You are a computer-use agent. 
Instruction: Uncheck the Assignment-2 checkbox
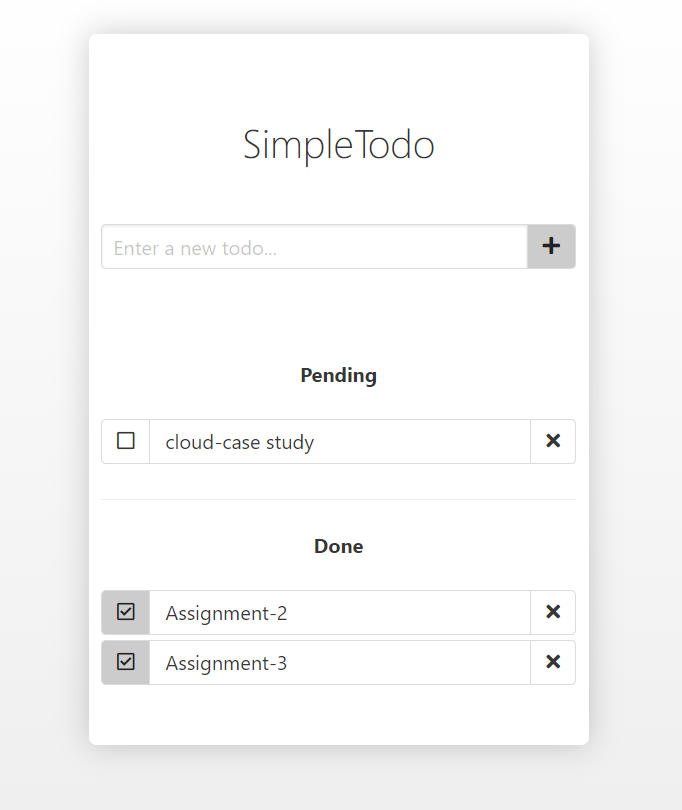(126, 612)
